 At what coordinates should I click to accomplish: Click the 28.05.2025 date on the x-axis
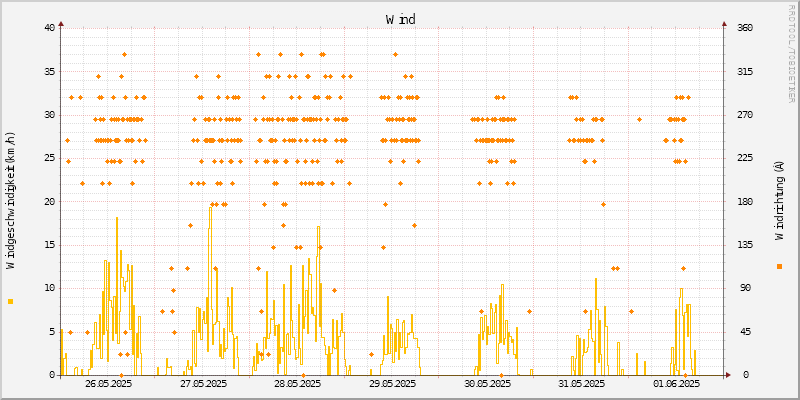(x=297, y=383)
